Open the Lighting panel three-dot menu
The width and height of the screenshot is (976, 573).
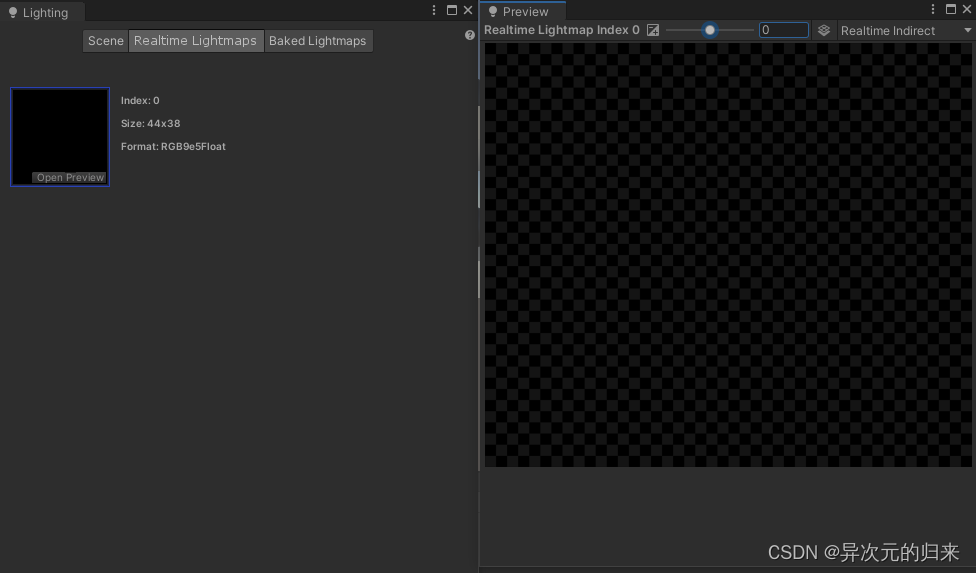pyautogui.click(x=434, y=10)
